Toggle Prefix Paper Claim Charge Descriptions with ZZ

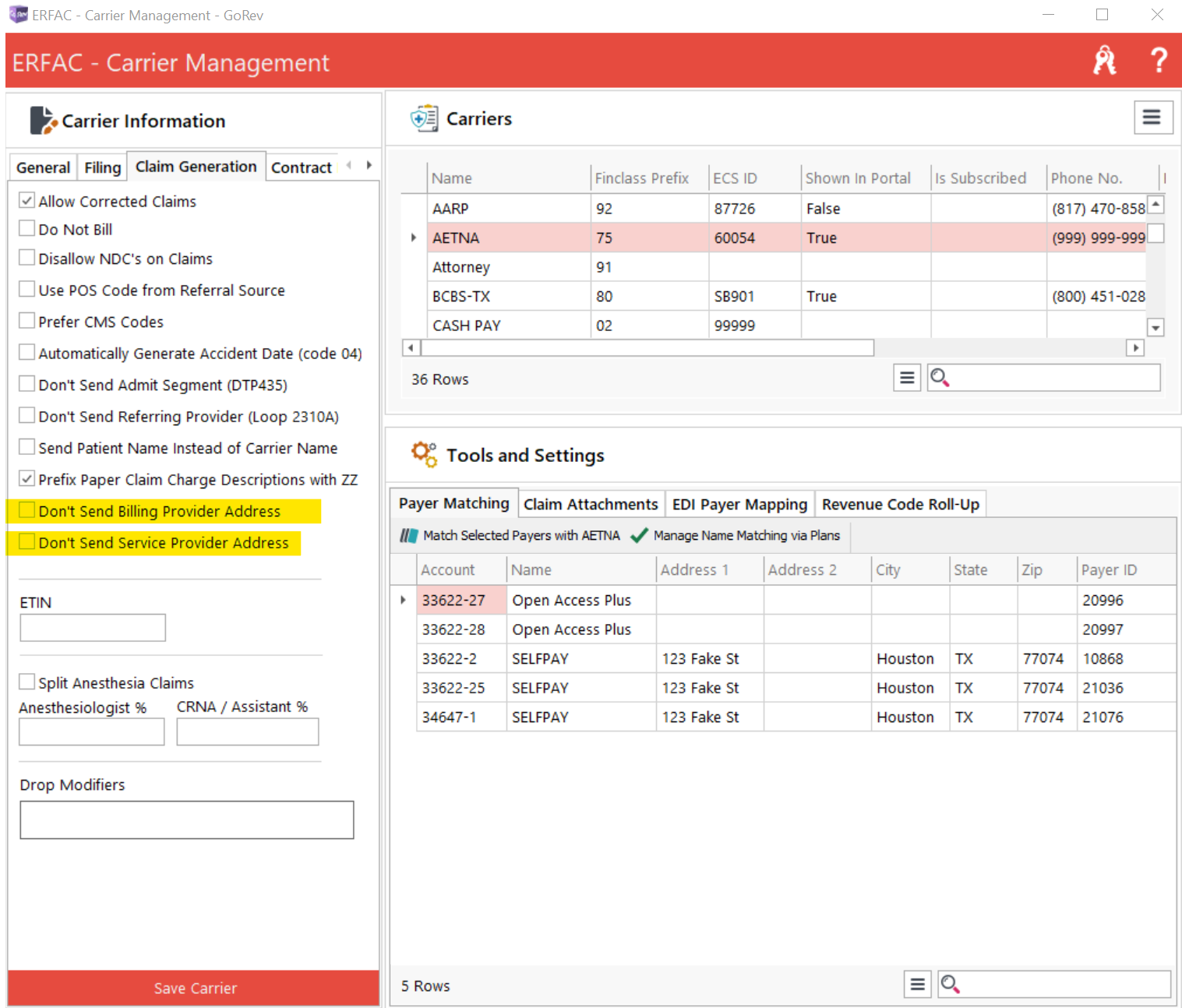point(27,478)
